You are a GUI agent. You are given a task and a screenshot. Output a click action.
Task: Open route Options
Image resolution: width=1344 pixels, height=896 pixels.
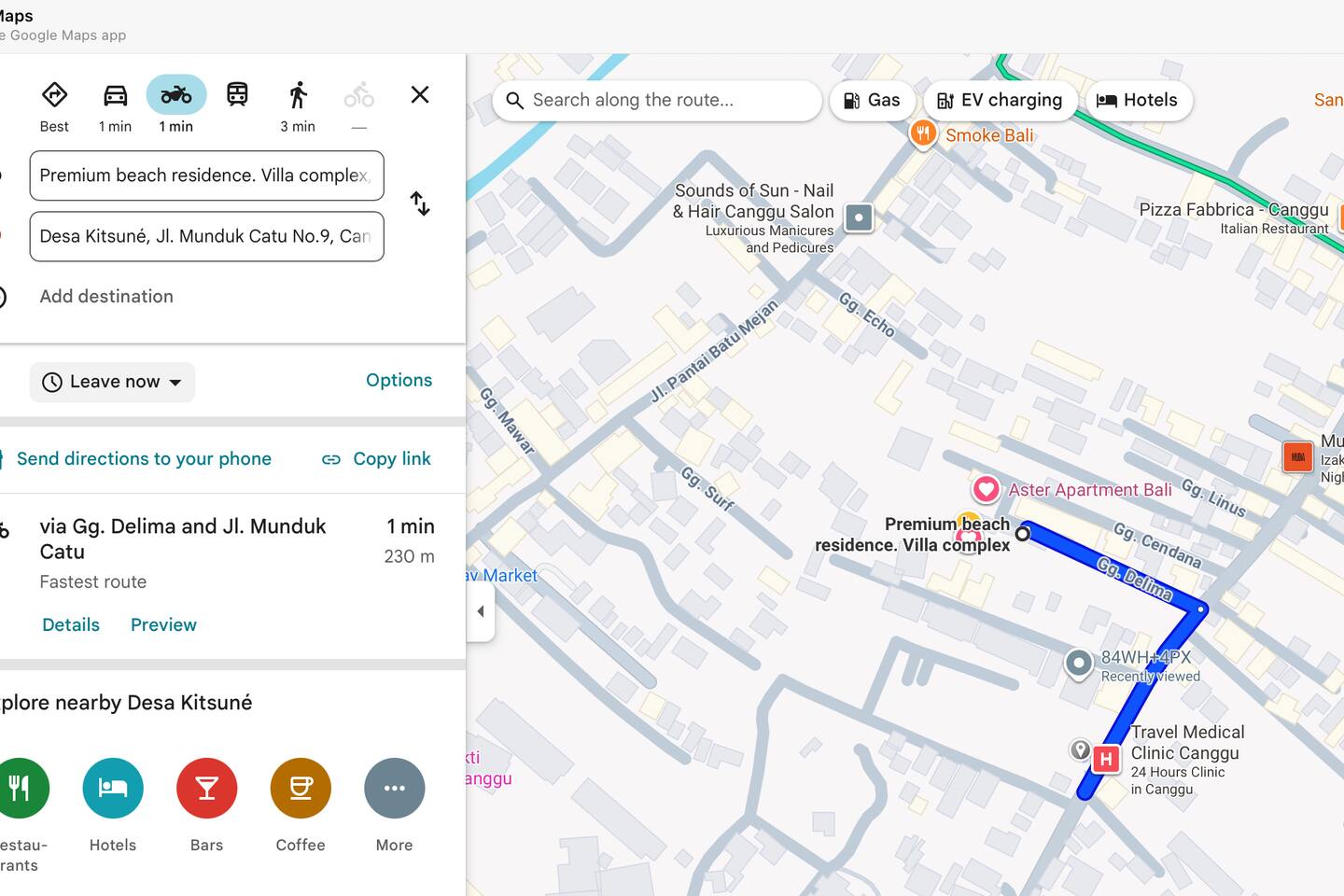[399, 380]
